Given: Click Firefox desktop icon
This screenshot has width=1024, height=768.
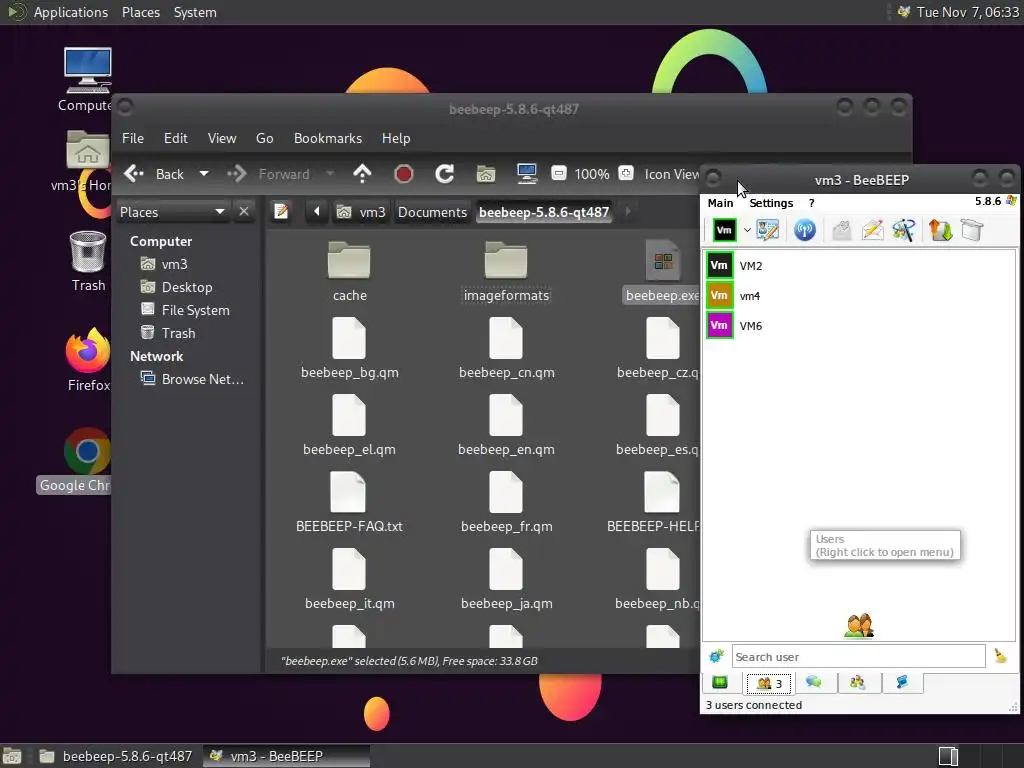Looking at the screenshot, I should (x=88, y=360).
